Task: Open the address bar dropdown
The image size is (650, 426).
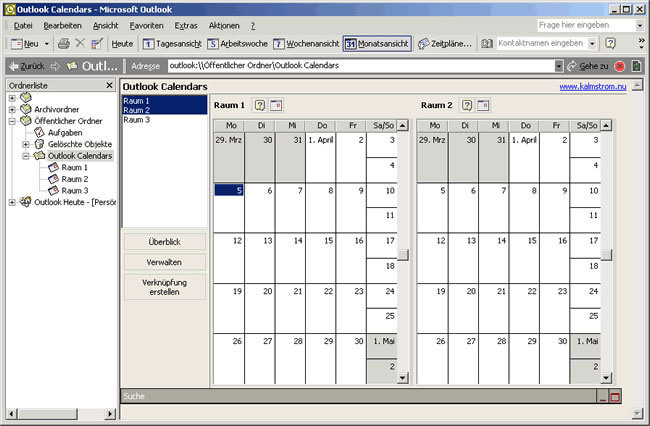Action: click(559, 66)
